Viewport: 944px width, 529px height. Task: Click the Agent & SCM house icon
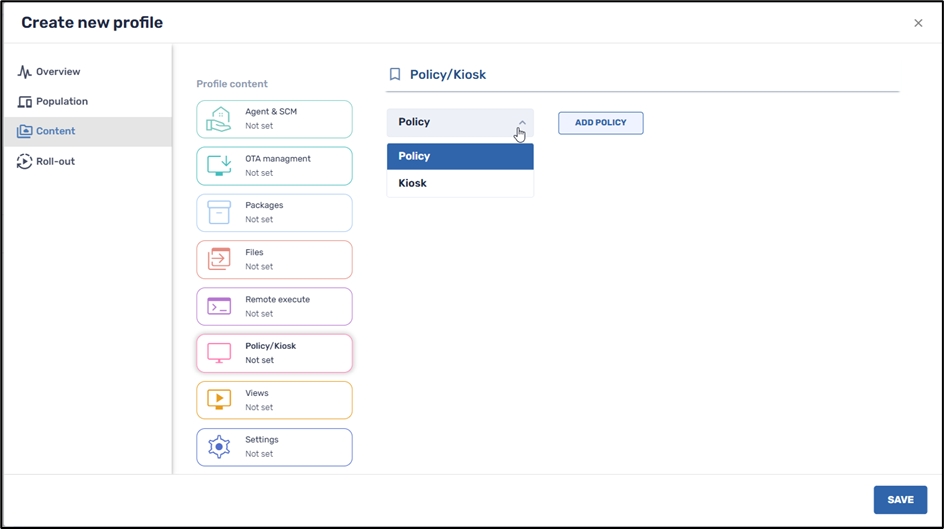[218, 119]
